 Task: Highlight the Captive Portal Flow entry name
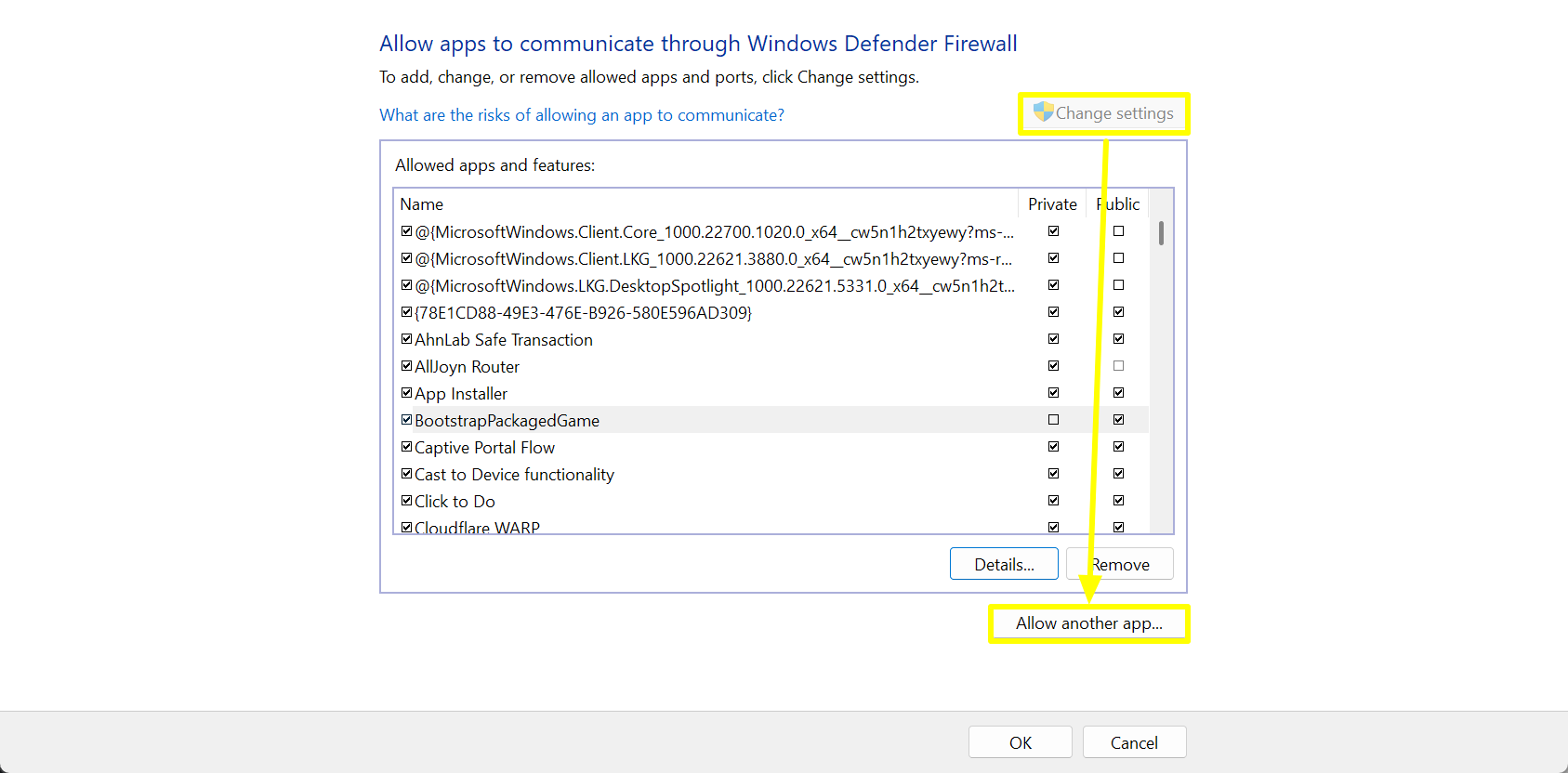coord(484,448)
